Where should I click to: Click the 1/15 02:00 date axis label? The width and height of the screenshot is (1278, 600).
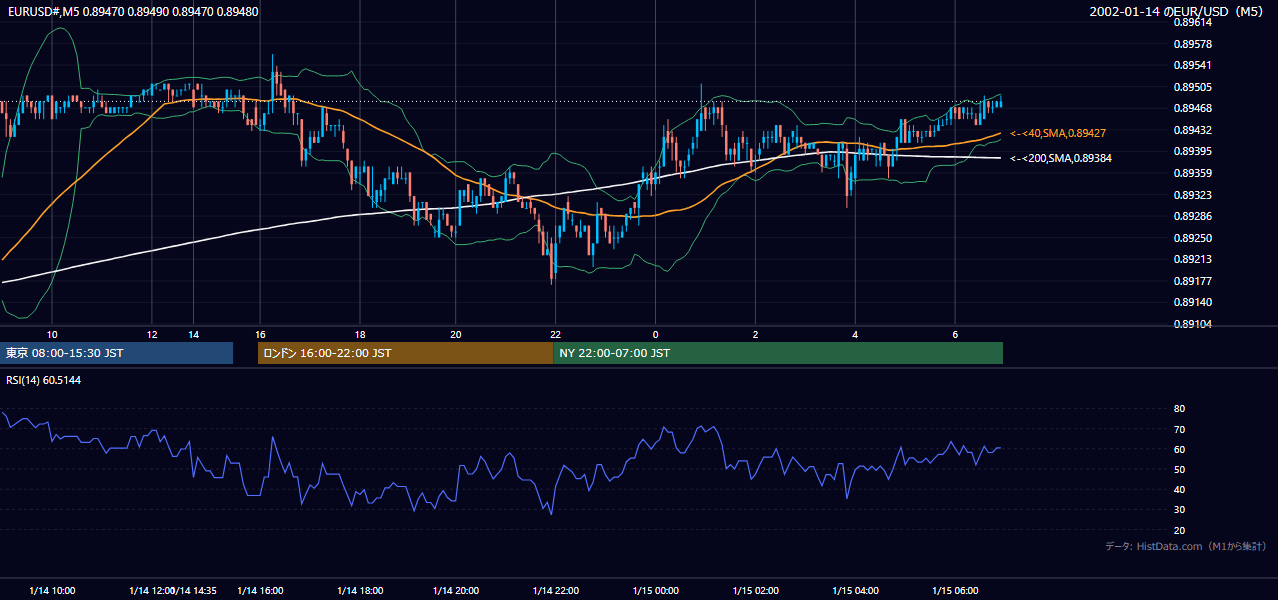tap(755, 590)
